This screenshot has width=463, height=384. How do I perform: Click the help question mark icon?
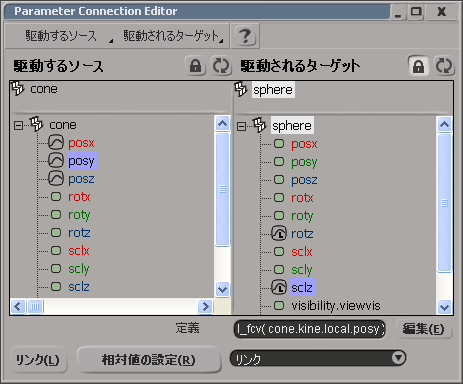point(245,36)
